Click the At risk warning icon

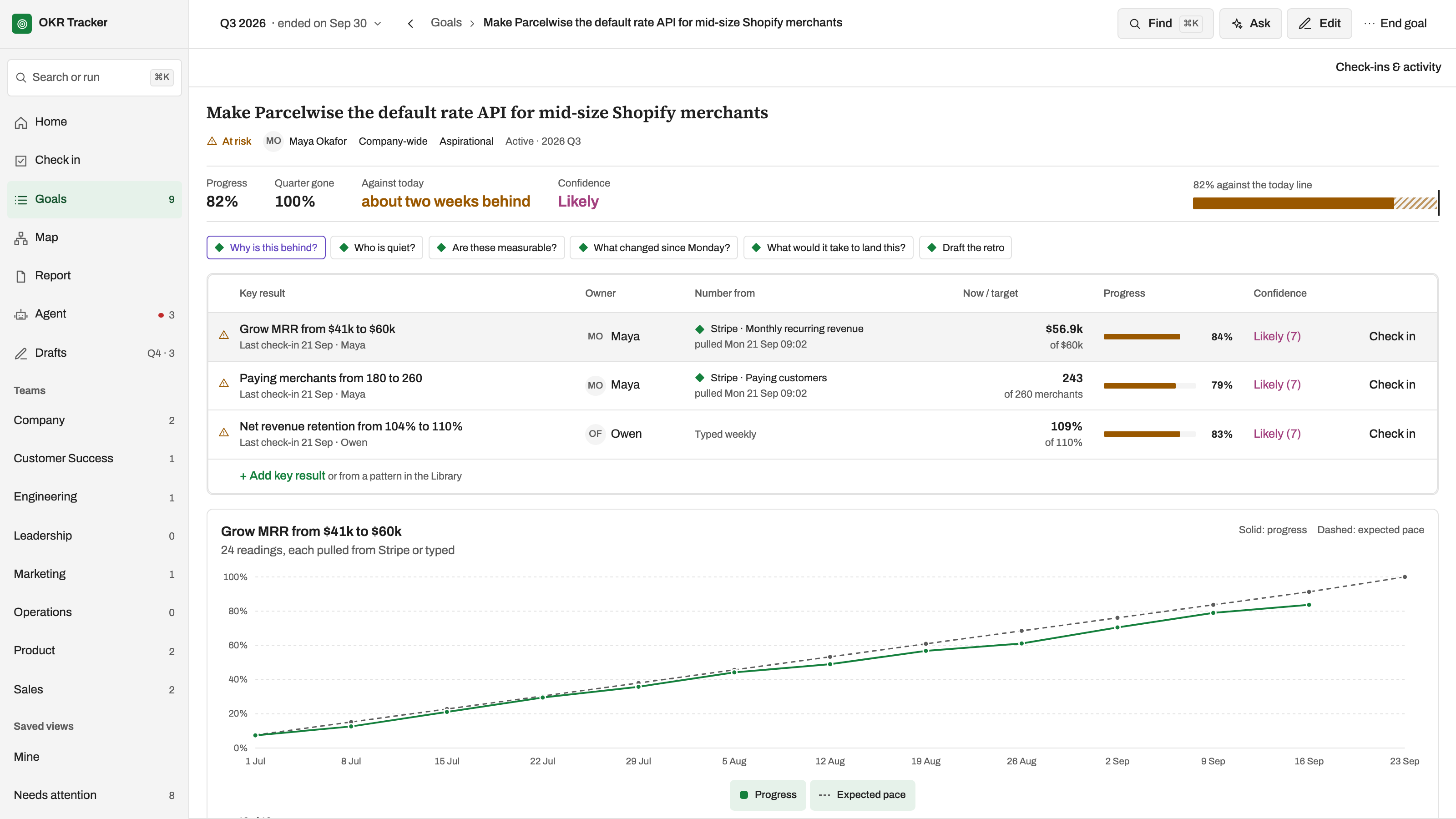212,142
